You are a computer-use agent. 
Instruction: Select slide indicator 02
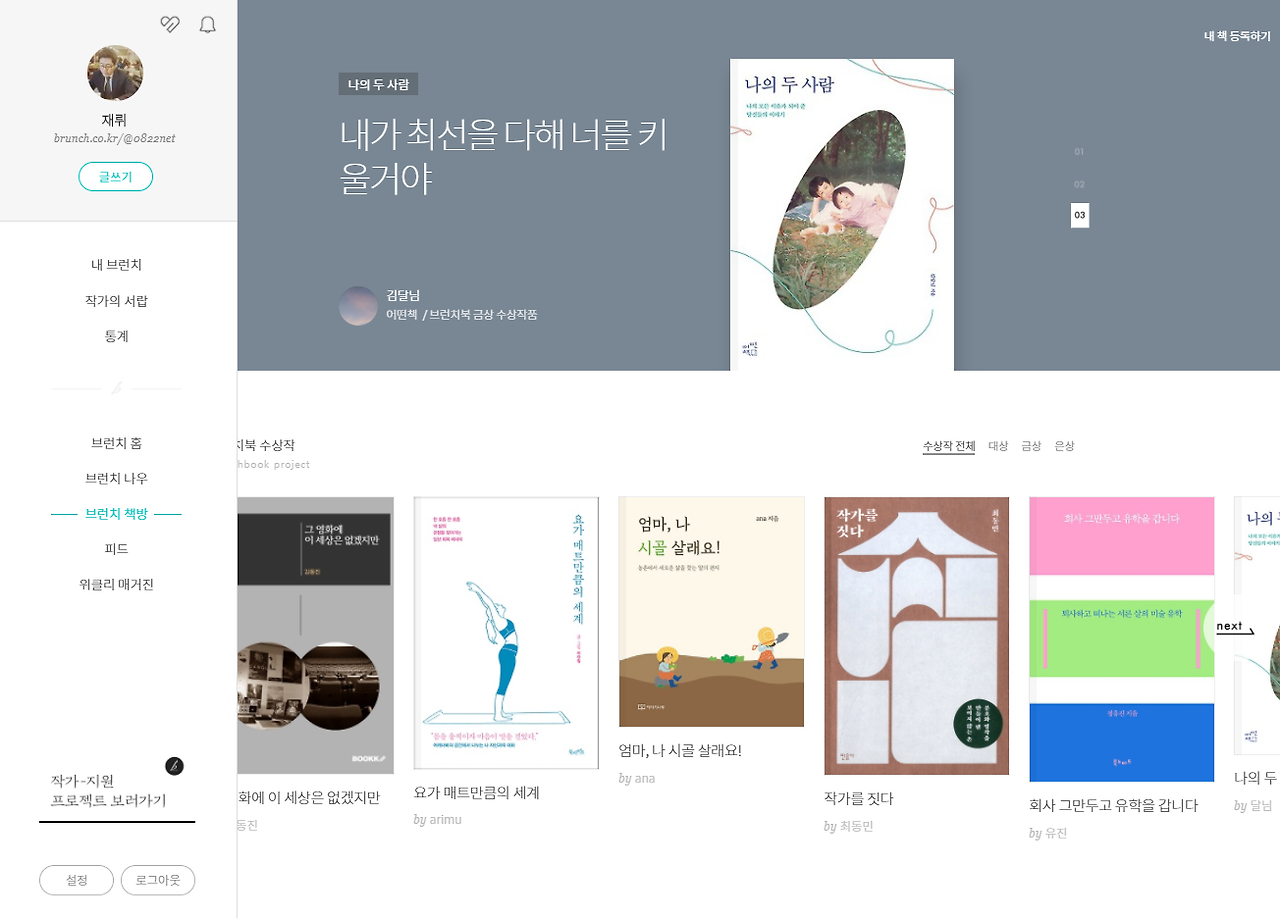tap(1079, 184)
